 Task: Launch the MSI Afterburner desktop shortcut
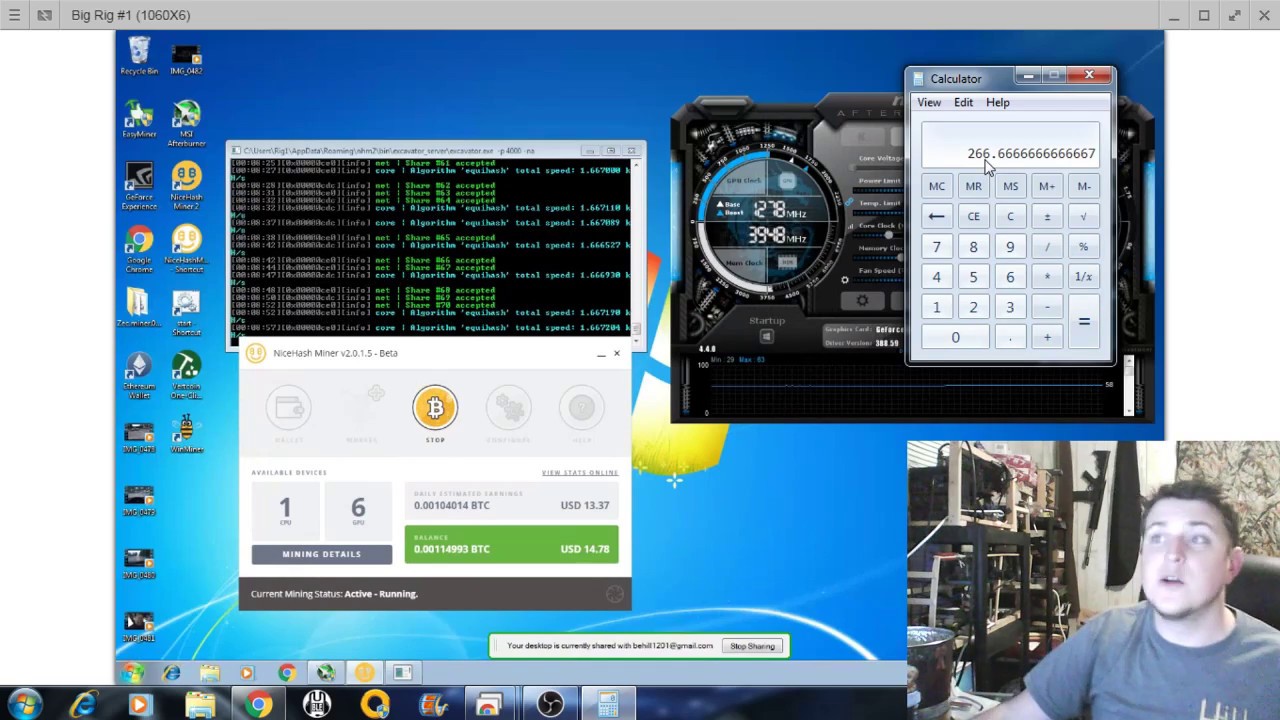pyautogui.click(x=186, y=122)
